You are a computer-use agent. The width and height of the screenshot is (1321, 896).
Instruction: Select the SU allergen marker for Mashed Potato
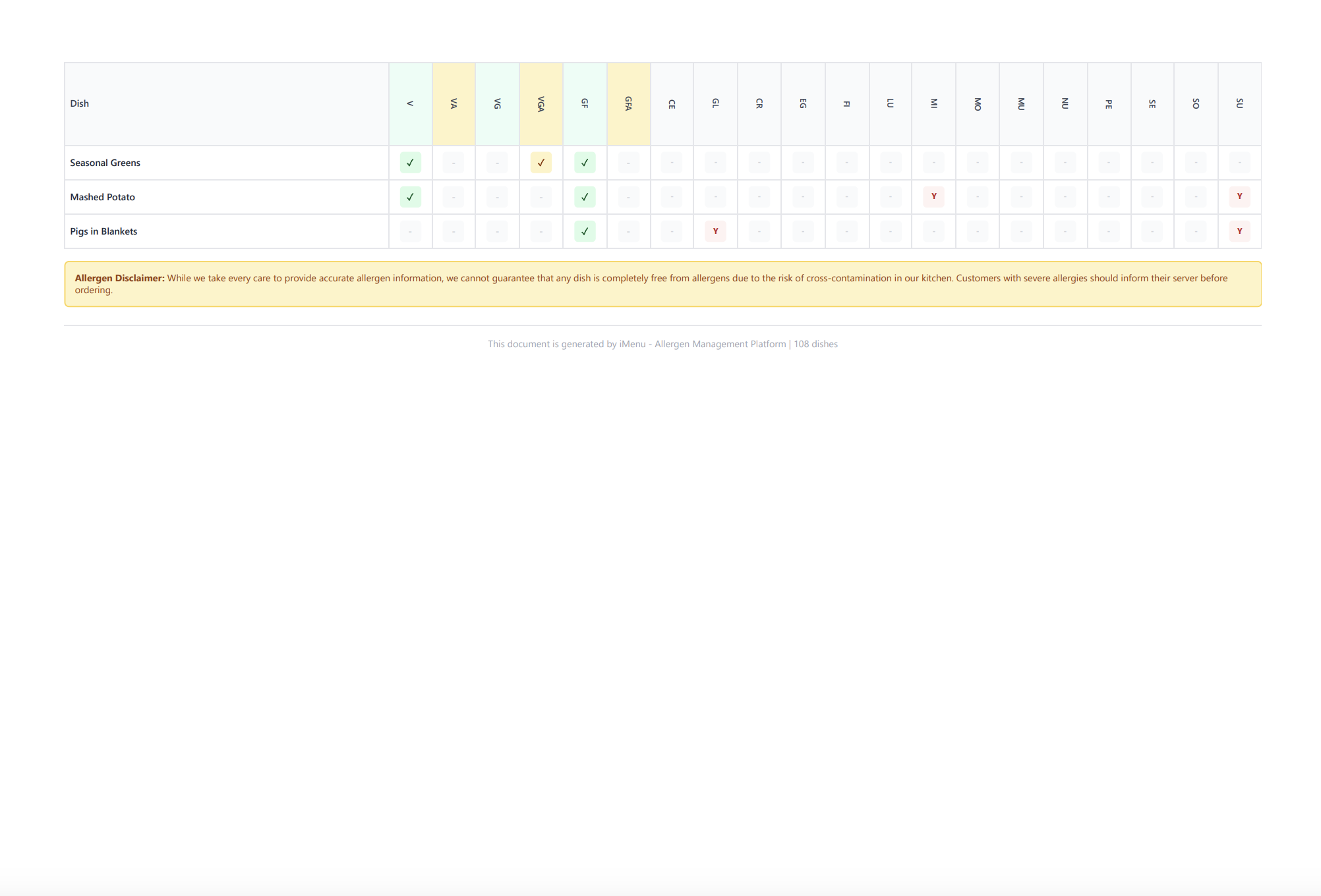coord(1239,197)
